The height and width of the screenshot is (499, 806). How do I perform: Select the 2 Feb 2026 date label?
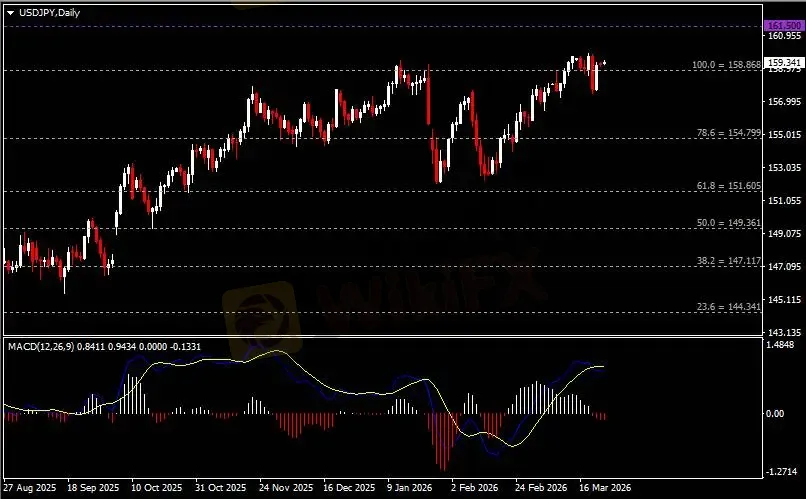coord(474,487)
